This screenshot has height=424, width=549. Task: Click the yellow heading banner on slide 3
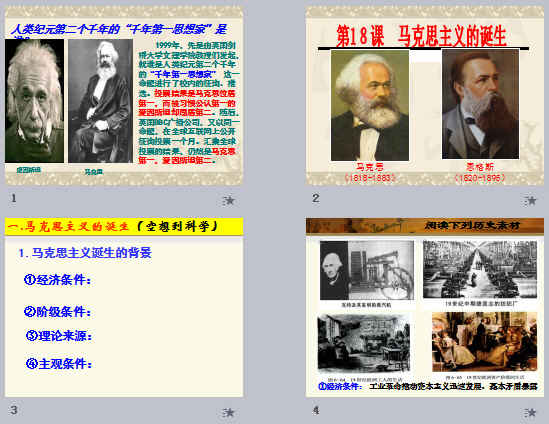(124, 227)
